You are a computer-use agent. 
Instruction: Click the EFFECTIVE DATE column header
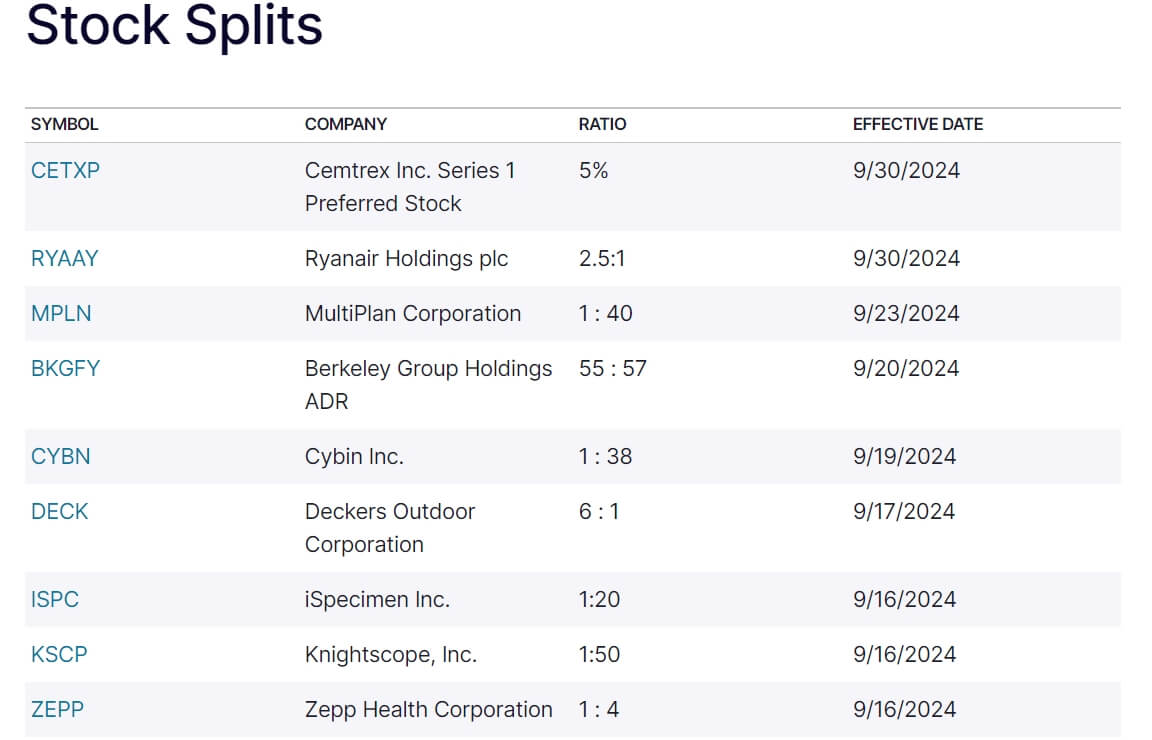[918, 124]
